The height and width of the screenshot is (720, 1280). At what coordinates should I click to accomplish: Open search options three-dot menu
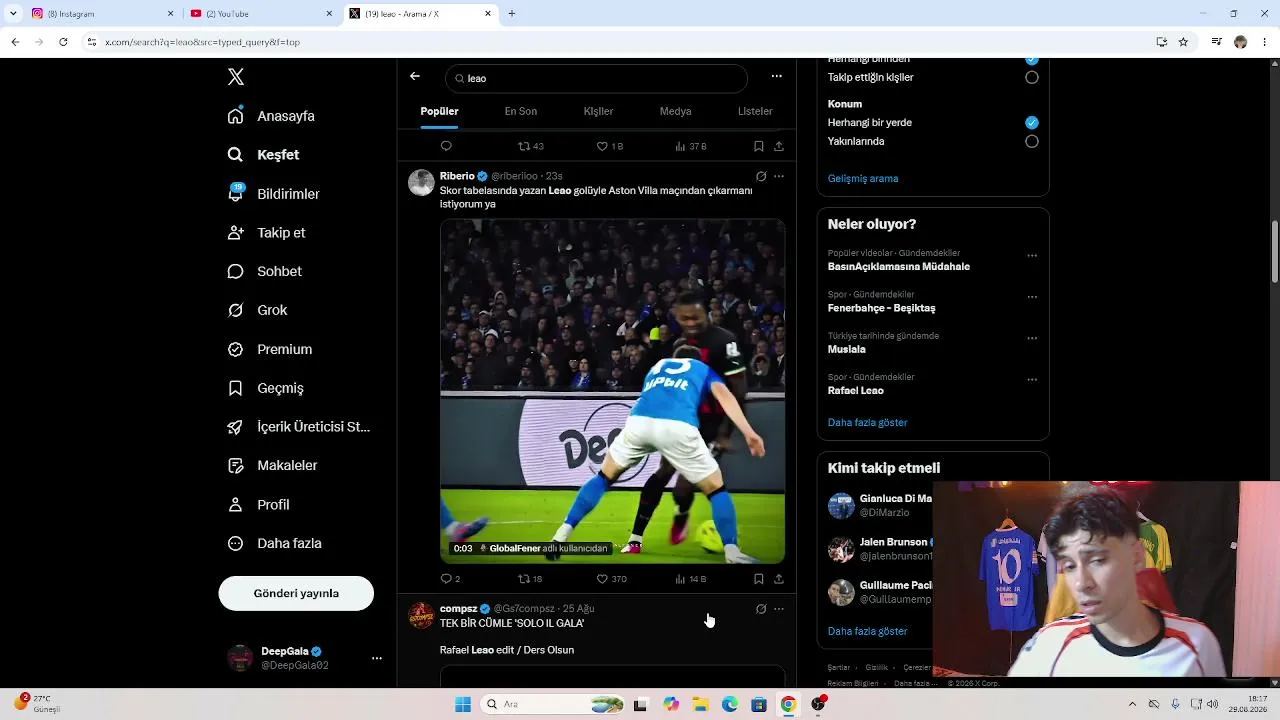coord(776,76)
